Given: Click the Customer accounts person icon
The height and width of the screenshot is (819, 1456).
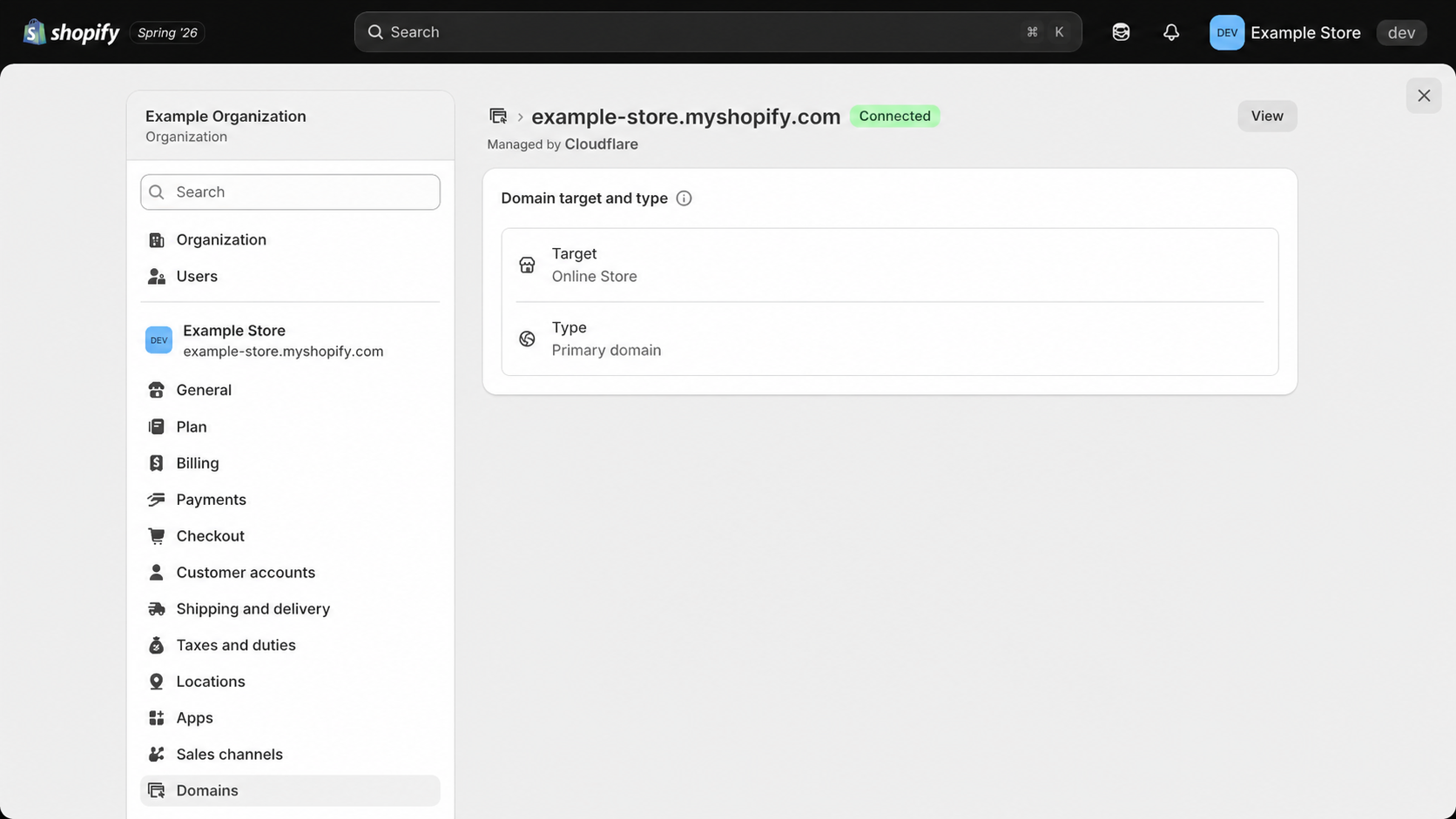Looking at the screenshot, I should pos(157,573).
